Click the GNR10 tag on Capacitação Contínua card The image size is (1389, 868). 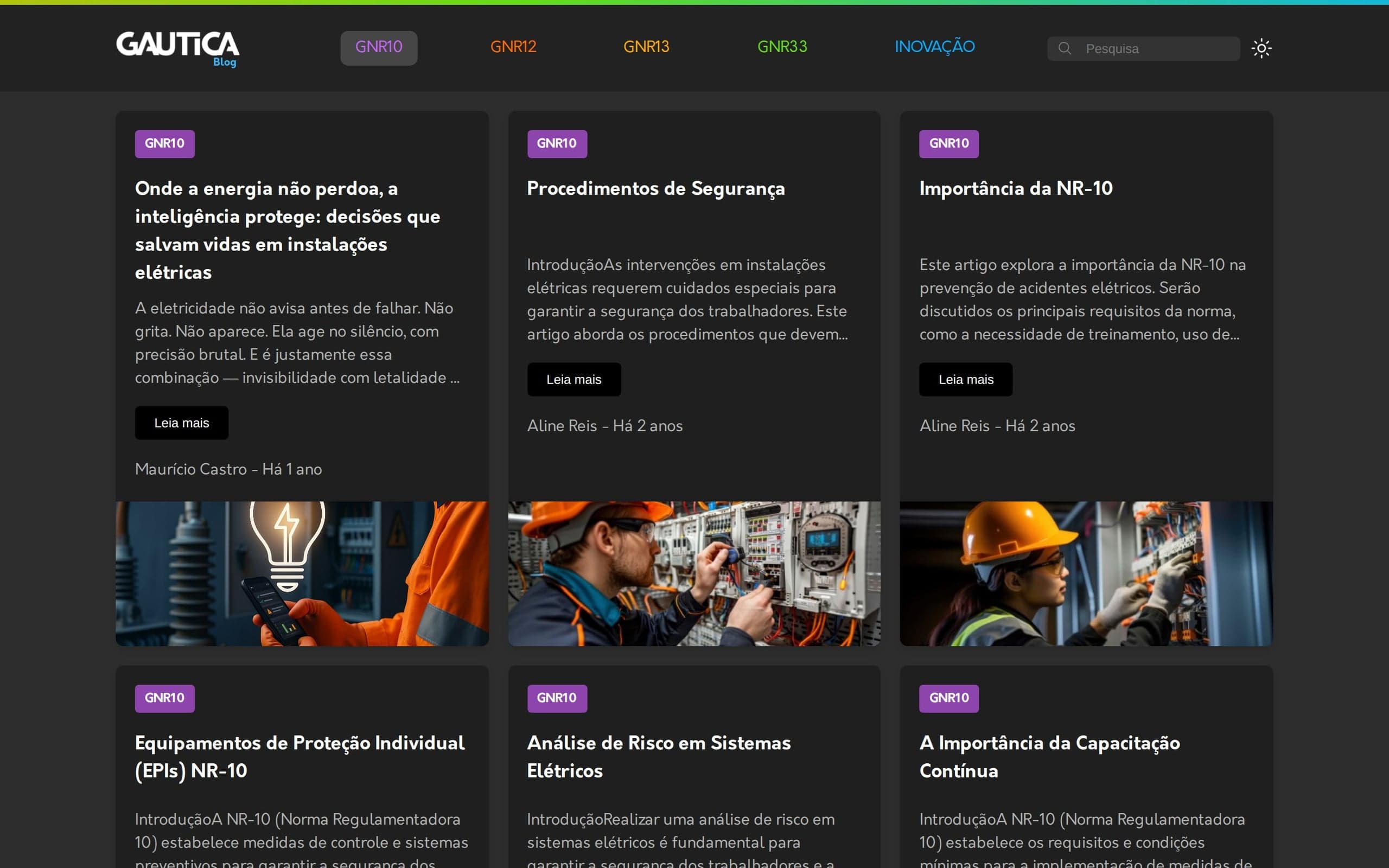(949, 698)
